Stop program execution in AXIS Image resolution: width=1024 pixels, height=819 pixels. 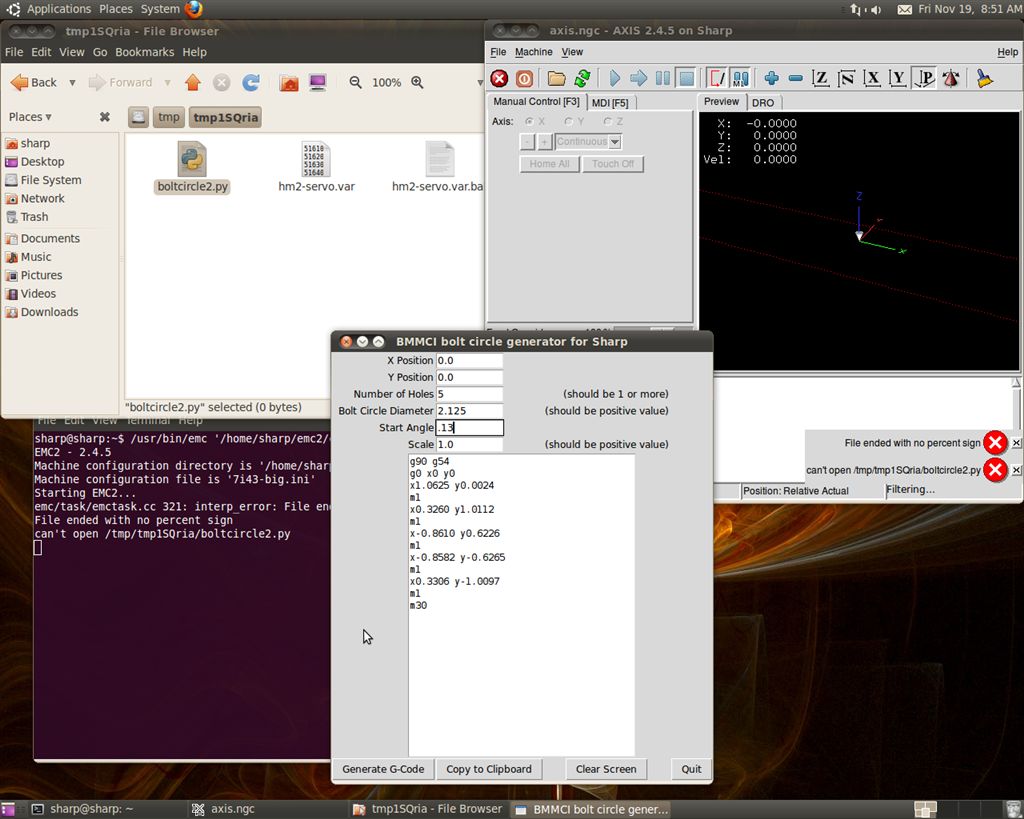pos(687,78)
